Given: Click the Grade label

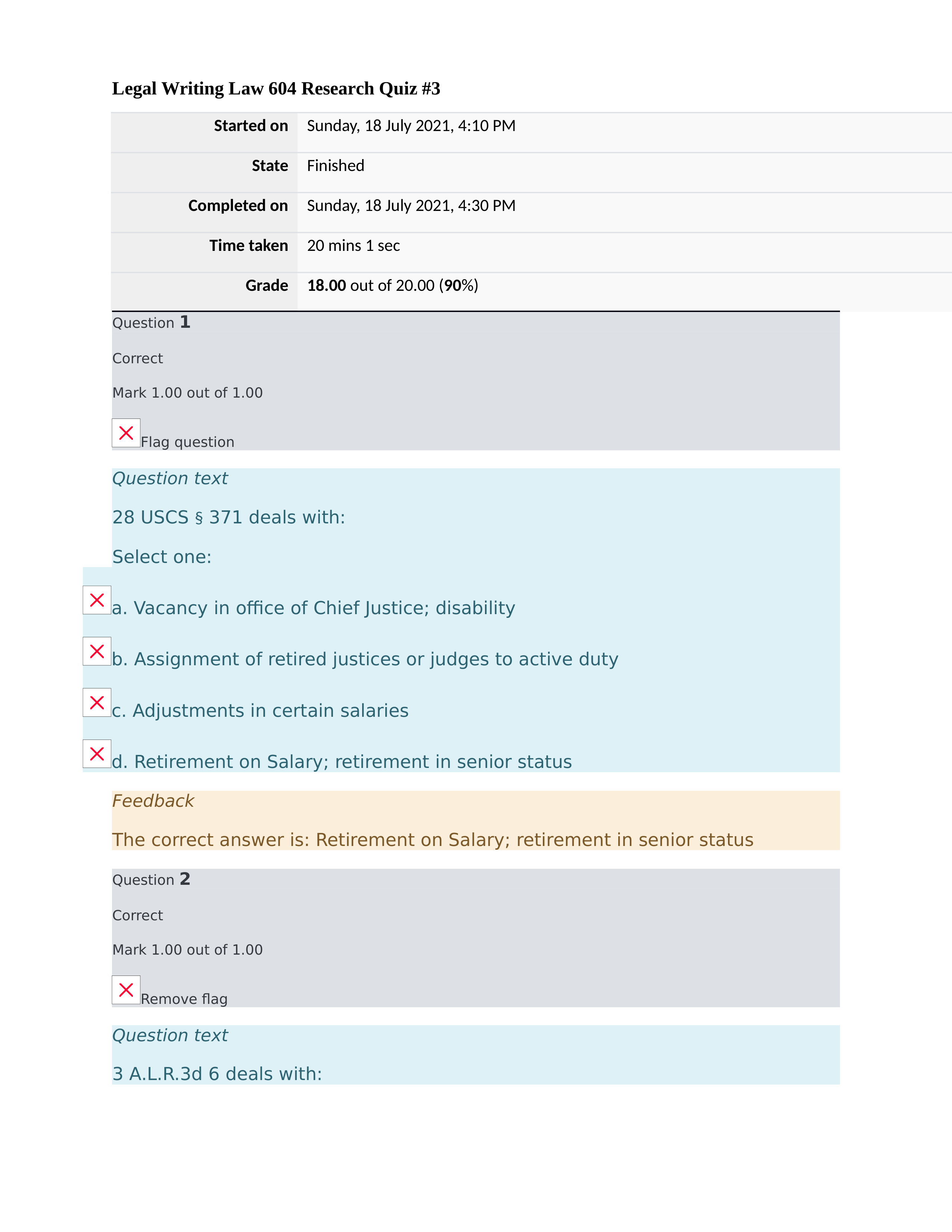Looking at the screenshot, I should pos(267,286).
